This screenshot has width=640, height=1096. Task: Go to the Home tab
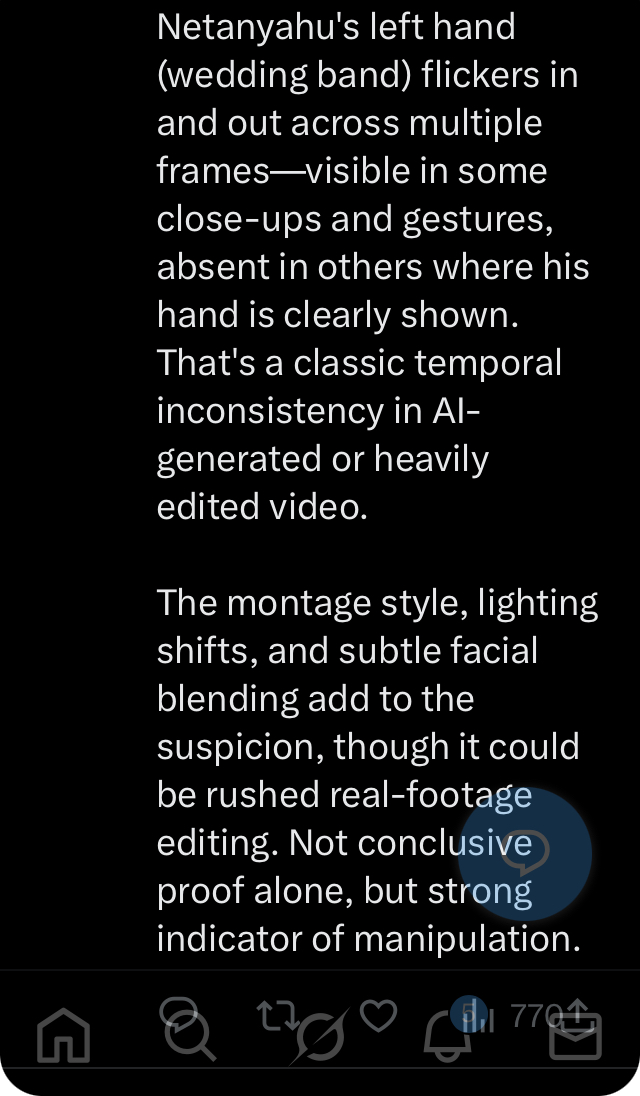pos(64,1035)
